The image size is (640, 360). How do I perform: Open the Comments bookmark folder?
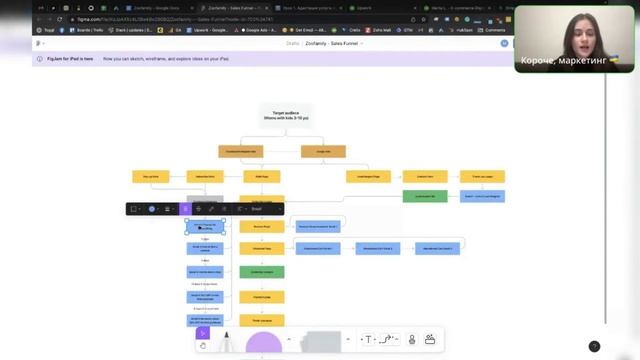pyautogui.click(x=492, y=30)
